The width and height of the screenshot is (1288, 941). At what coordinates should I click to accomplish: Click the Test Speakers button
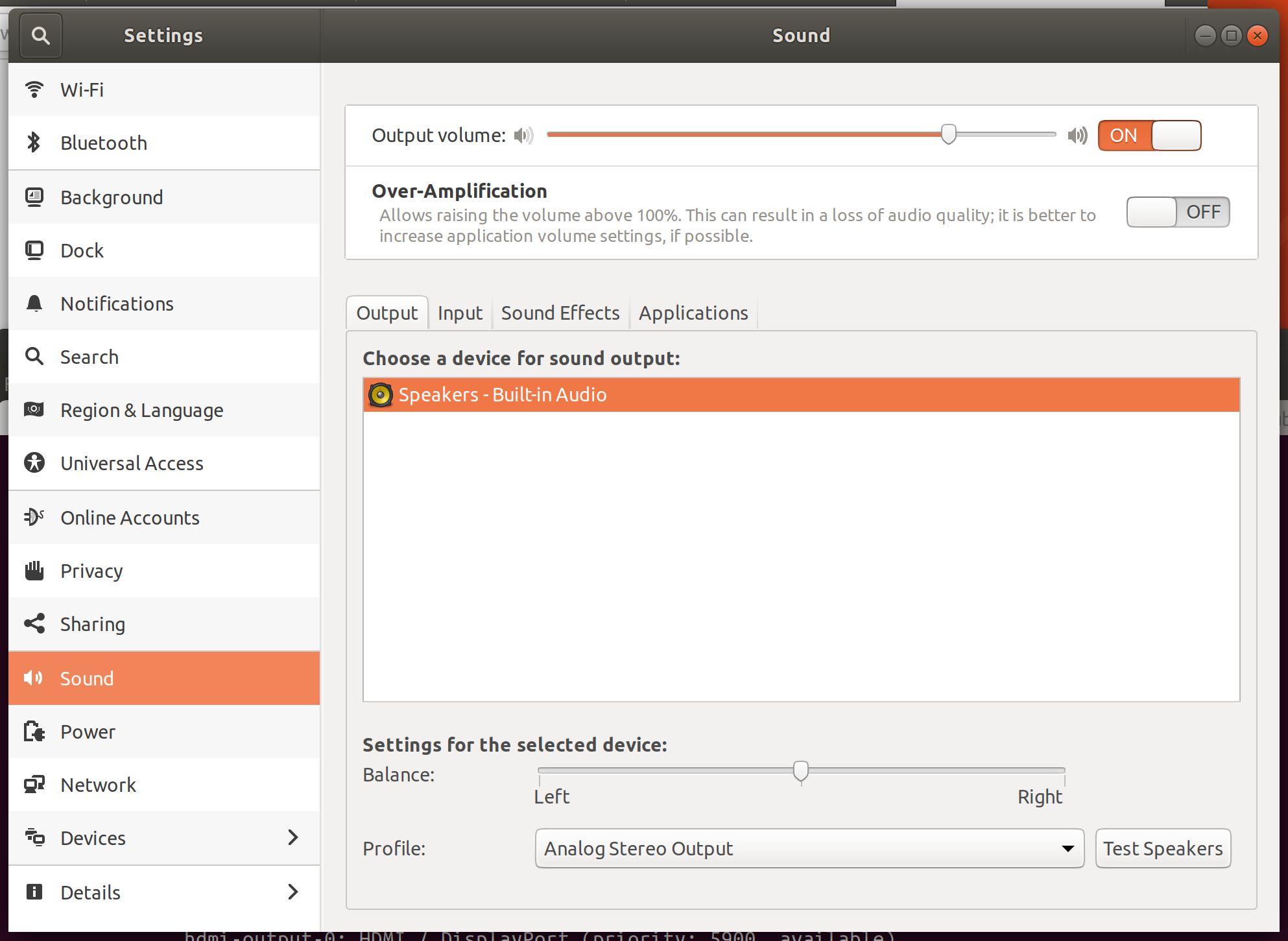coord(1163,848)
